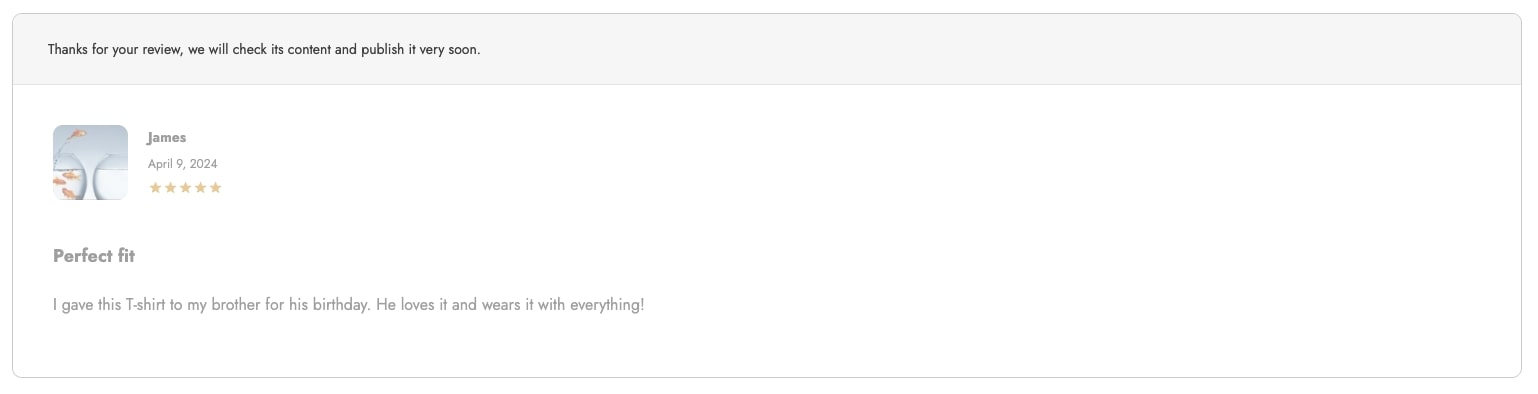The height and width of the screenshot is (394, 1538).
Task: Click the review date April 9, 2024
Action: tap(183, 163)
